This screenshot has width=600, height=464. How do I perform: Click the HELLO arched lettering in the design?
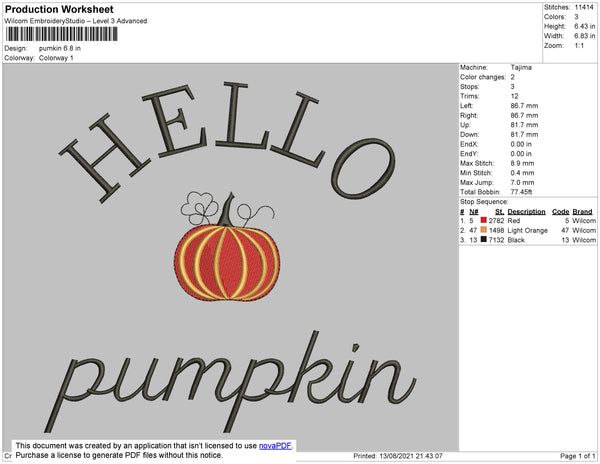(227, 142)
